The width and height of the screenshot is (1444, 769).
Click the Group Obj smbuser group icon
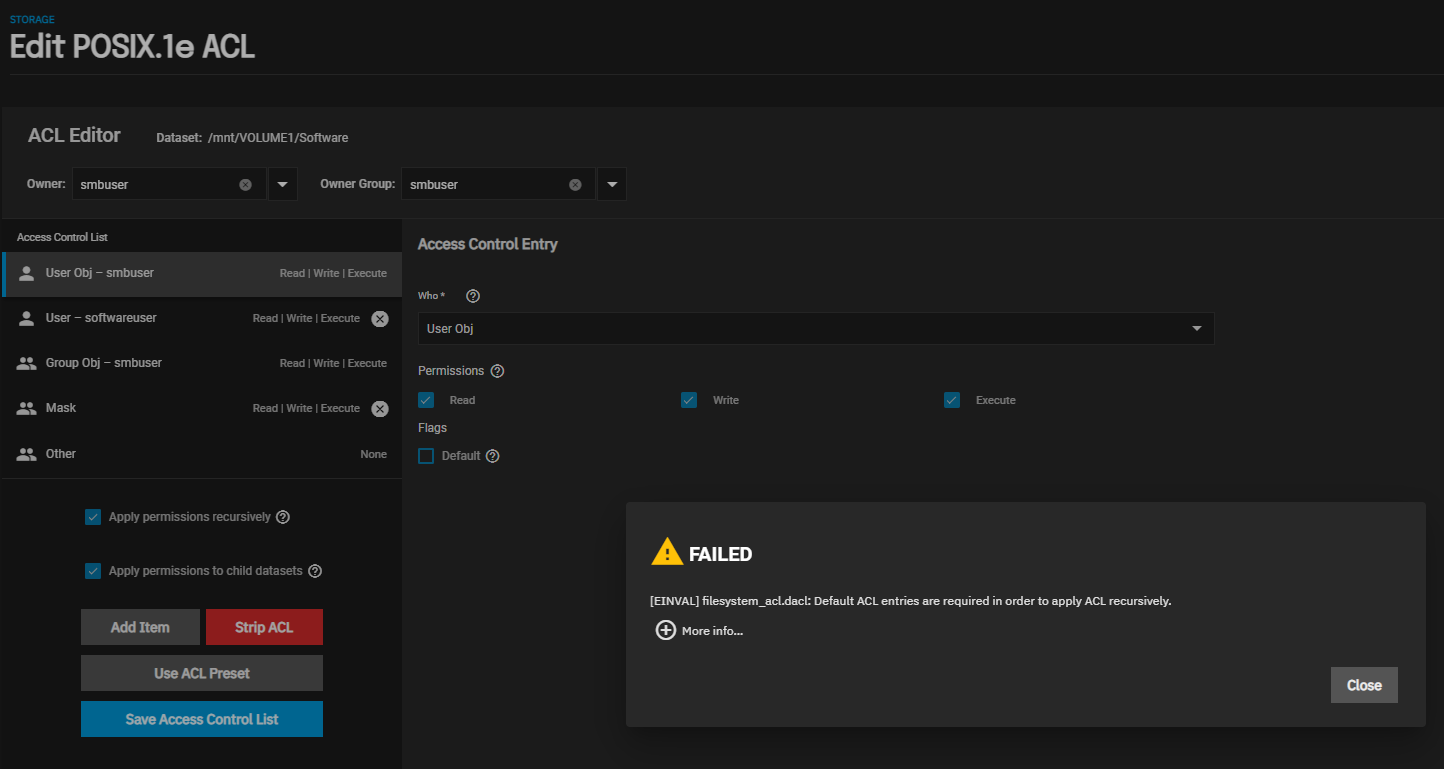point(27,363)
